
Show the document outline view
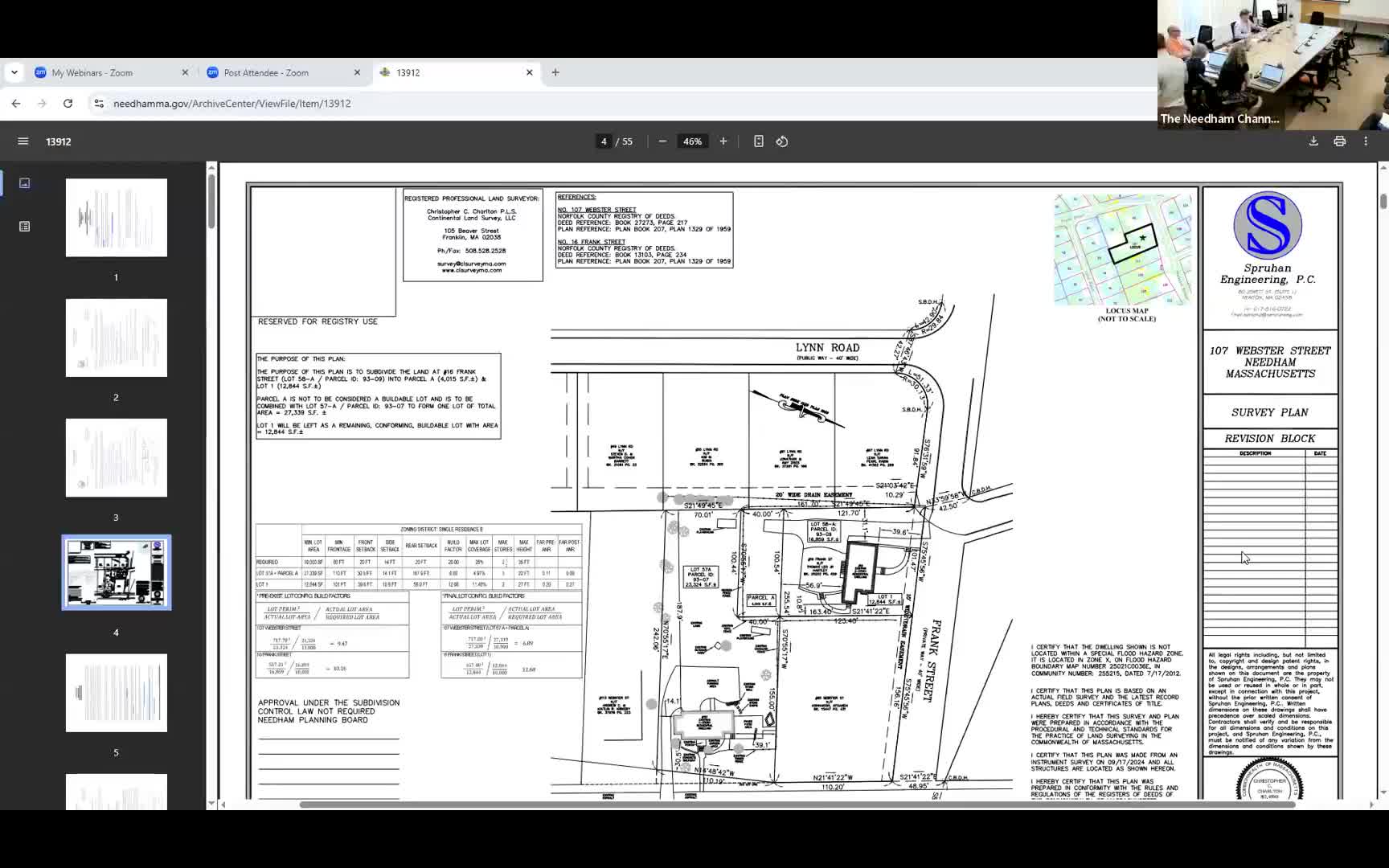click(x=25, y=227)
